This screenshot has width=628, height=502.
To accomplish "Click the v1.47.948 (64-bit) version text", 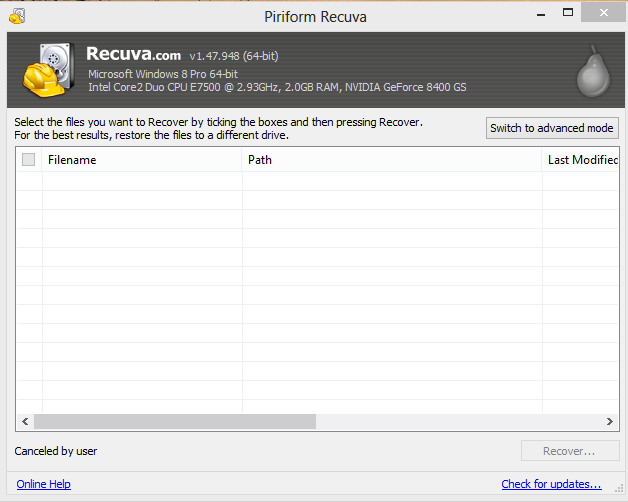I will pyautogui.click(x=234, y=56).
